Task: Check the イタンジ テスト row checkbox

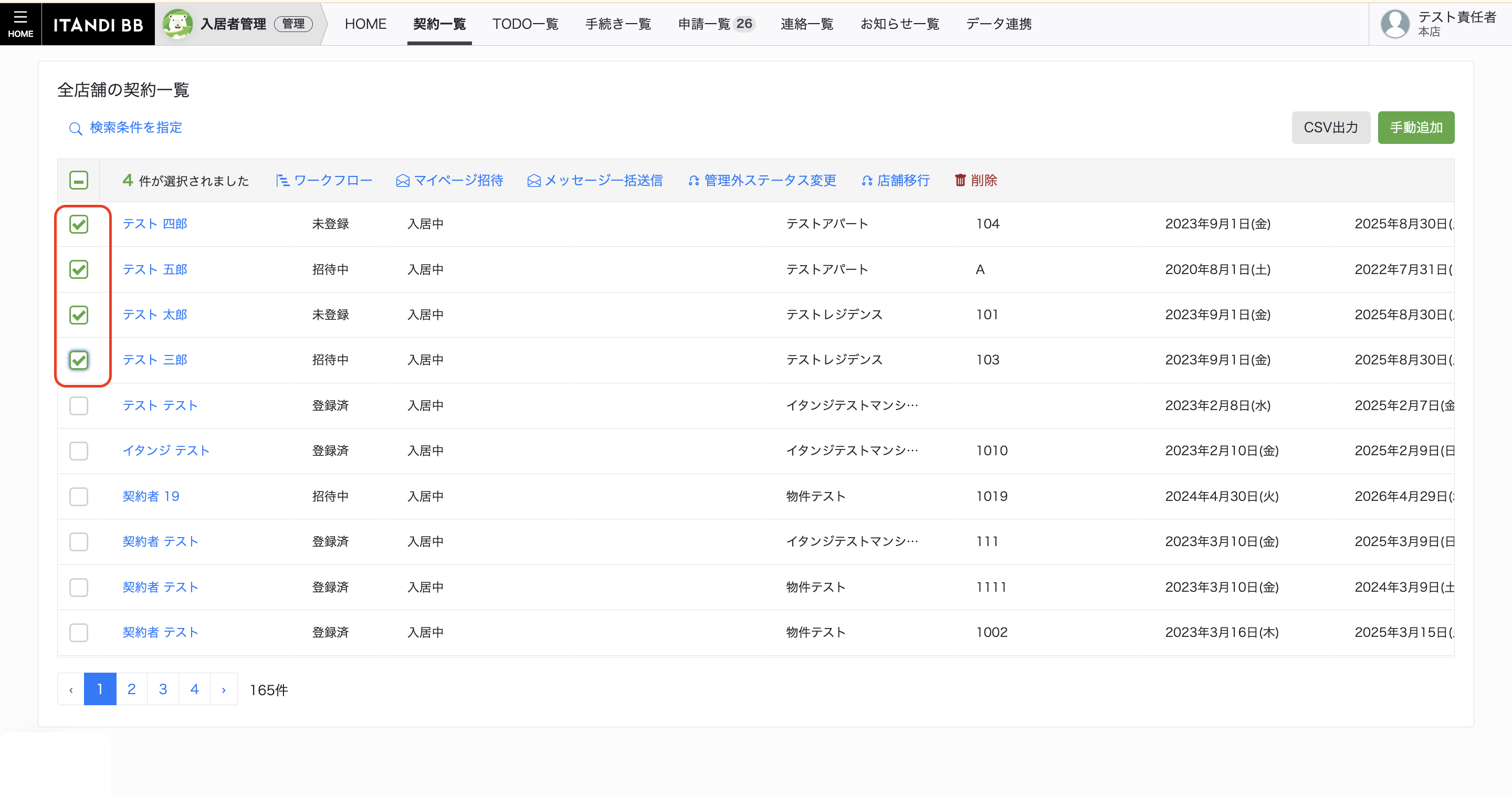Action: pyautogui.click(x=79, y=451)
